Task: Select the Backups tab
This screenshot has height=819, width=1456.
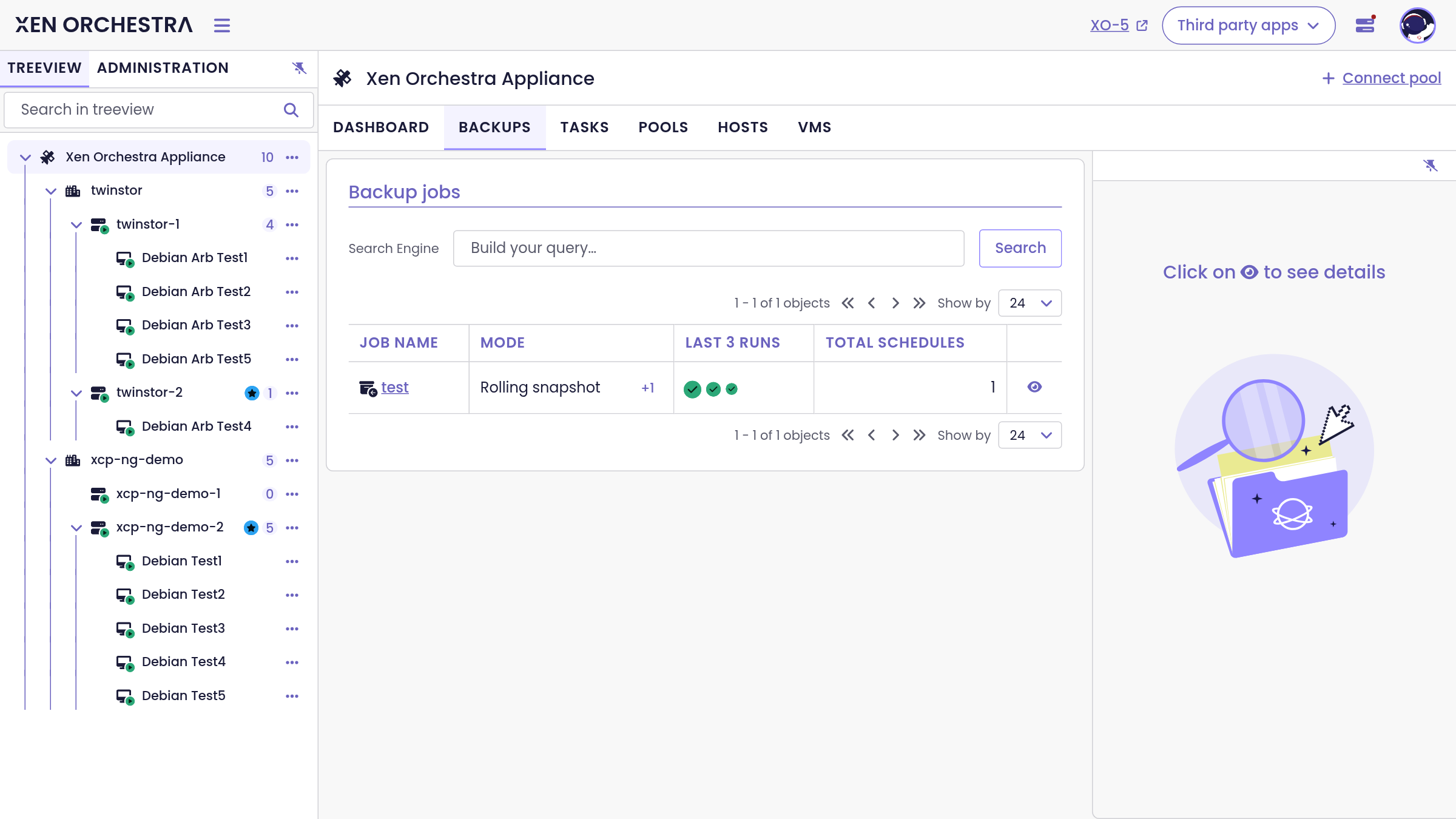Action: tap(494, 127)
